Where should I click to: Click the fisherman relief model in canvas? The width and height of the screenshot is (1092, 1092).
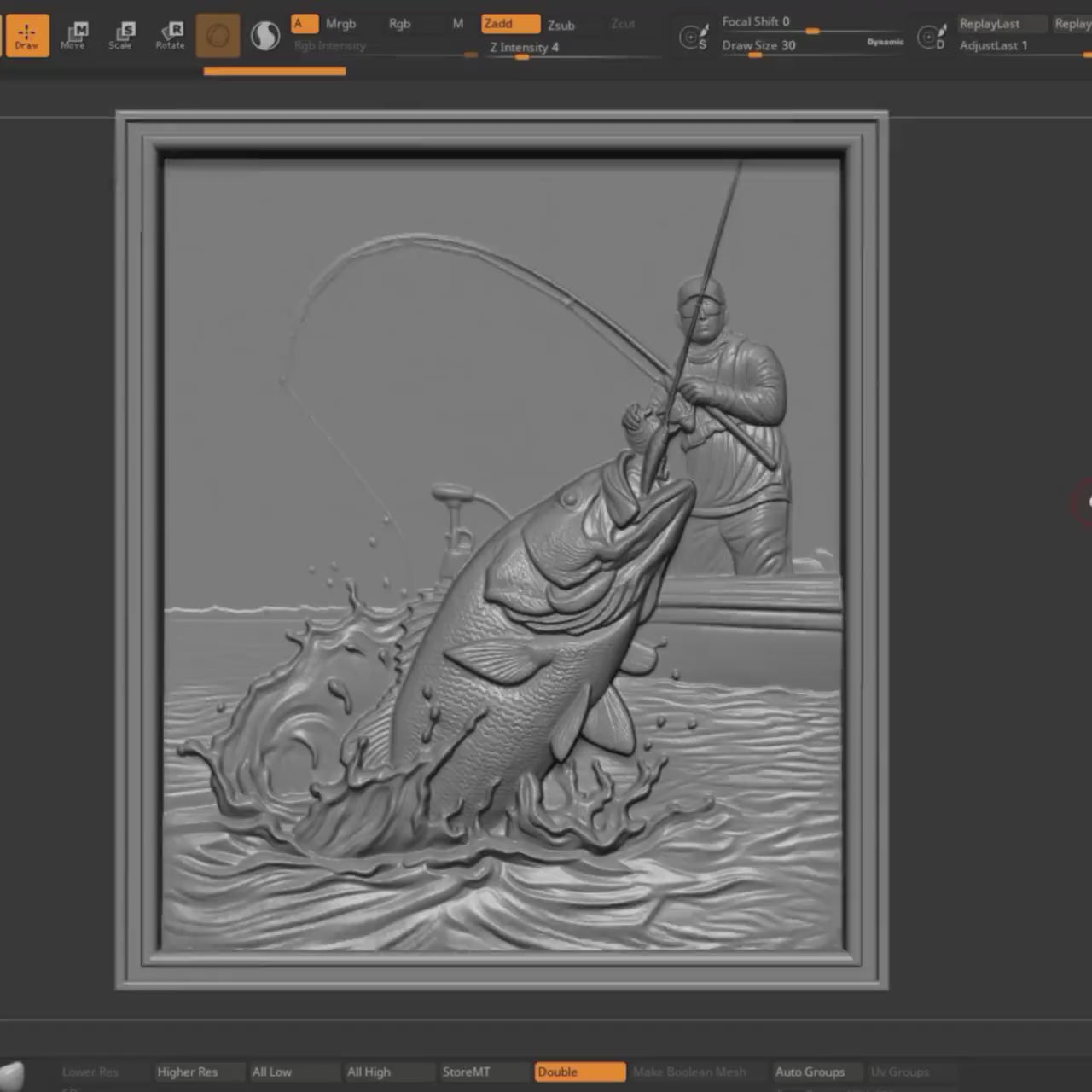click(502, 550)
